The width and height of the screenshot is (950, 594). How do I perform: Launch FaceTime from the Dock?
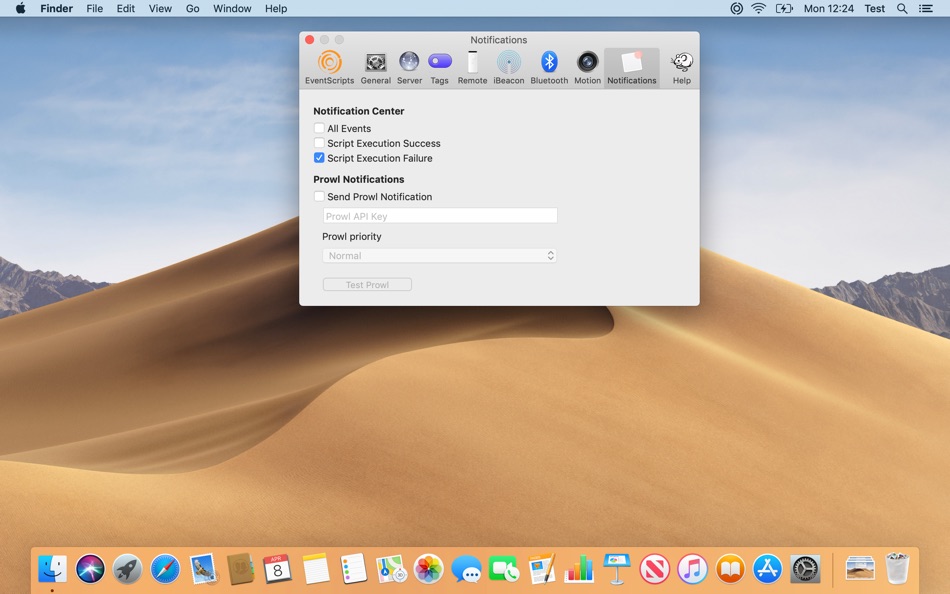point(503,569)
